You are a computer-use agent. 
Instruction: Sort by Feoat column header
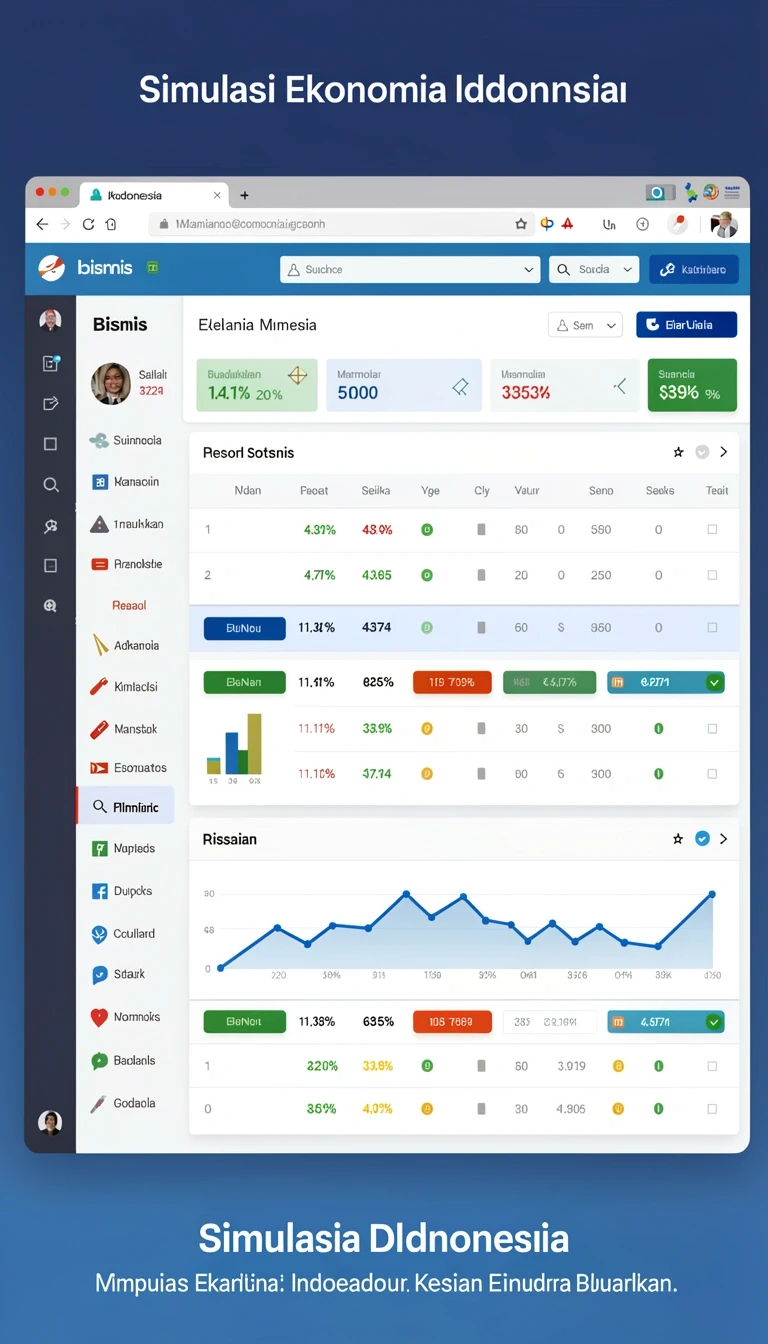coord(314,491)
